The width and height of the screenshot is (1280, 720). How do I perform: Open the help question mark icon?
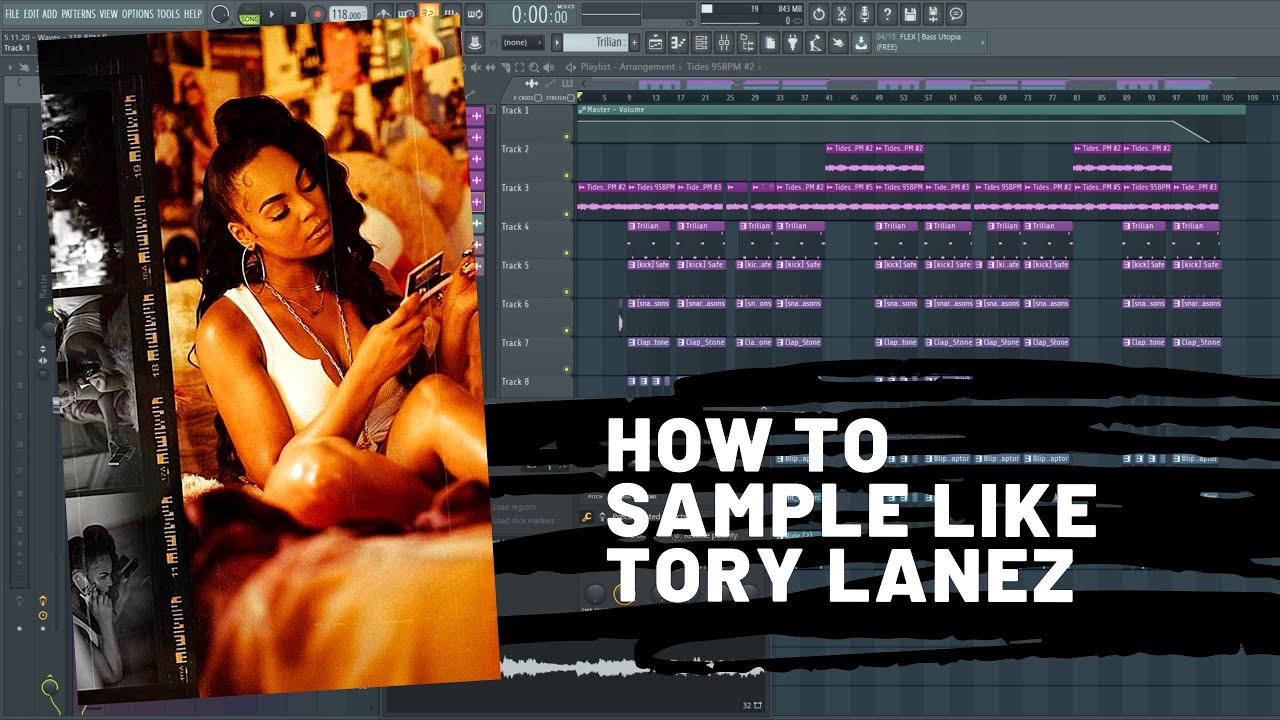pos(887,14)
